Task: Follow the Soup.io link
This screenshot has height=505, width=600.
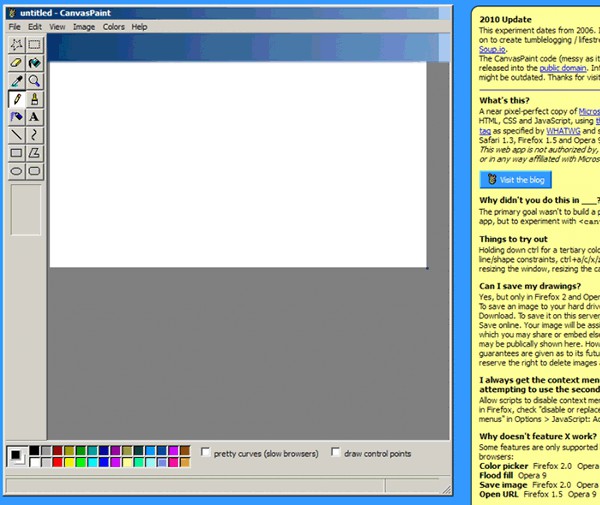Action: (x=492, y=49)
